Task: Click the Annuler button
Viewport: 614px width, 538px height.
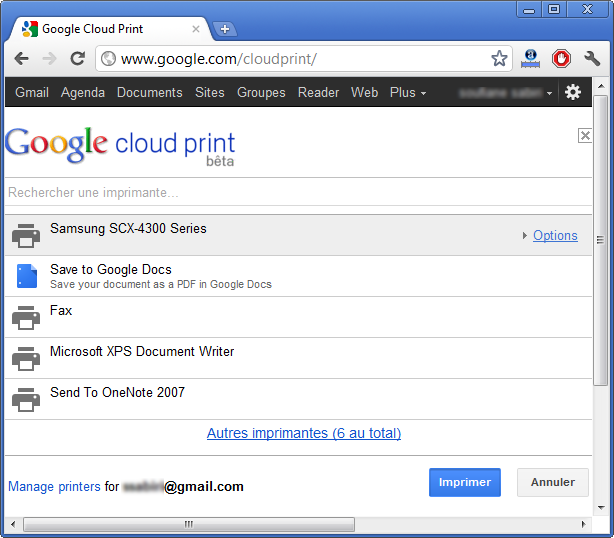Action: click(x=553, y=482)
